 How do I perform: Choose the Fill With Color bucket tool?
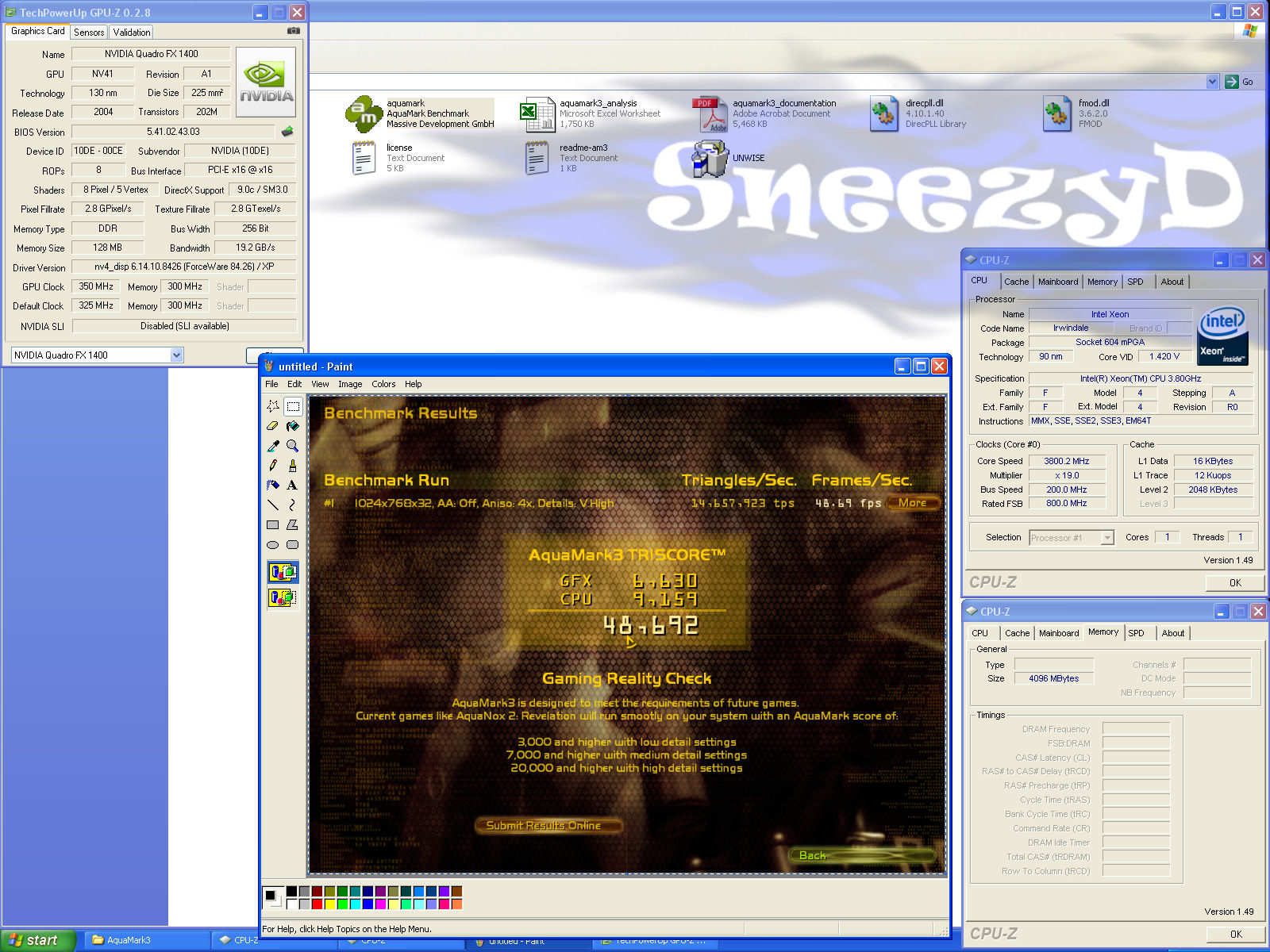coord(293,425)
